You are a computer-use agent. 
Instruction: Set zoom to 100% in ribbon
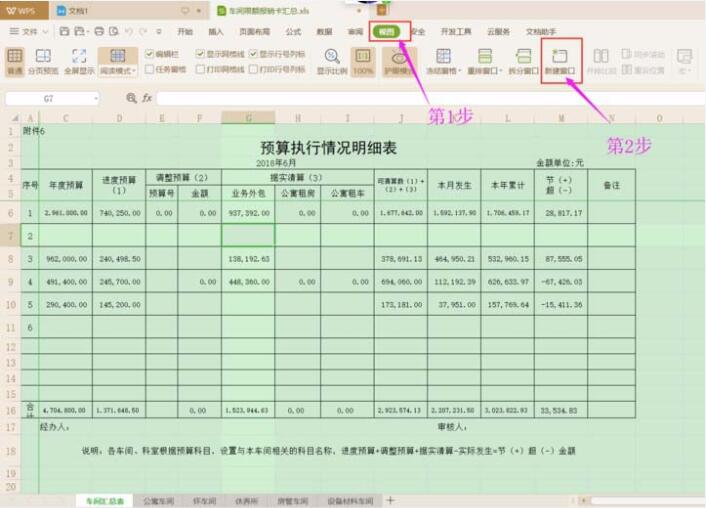363,61
